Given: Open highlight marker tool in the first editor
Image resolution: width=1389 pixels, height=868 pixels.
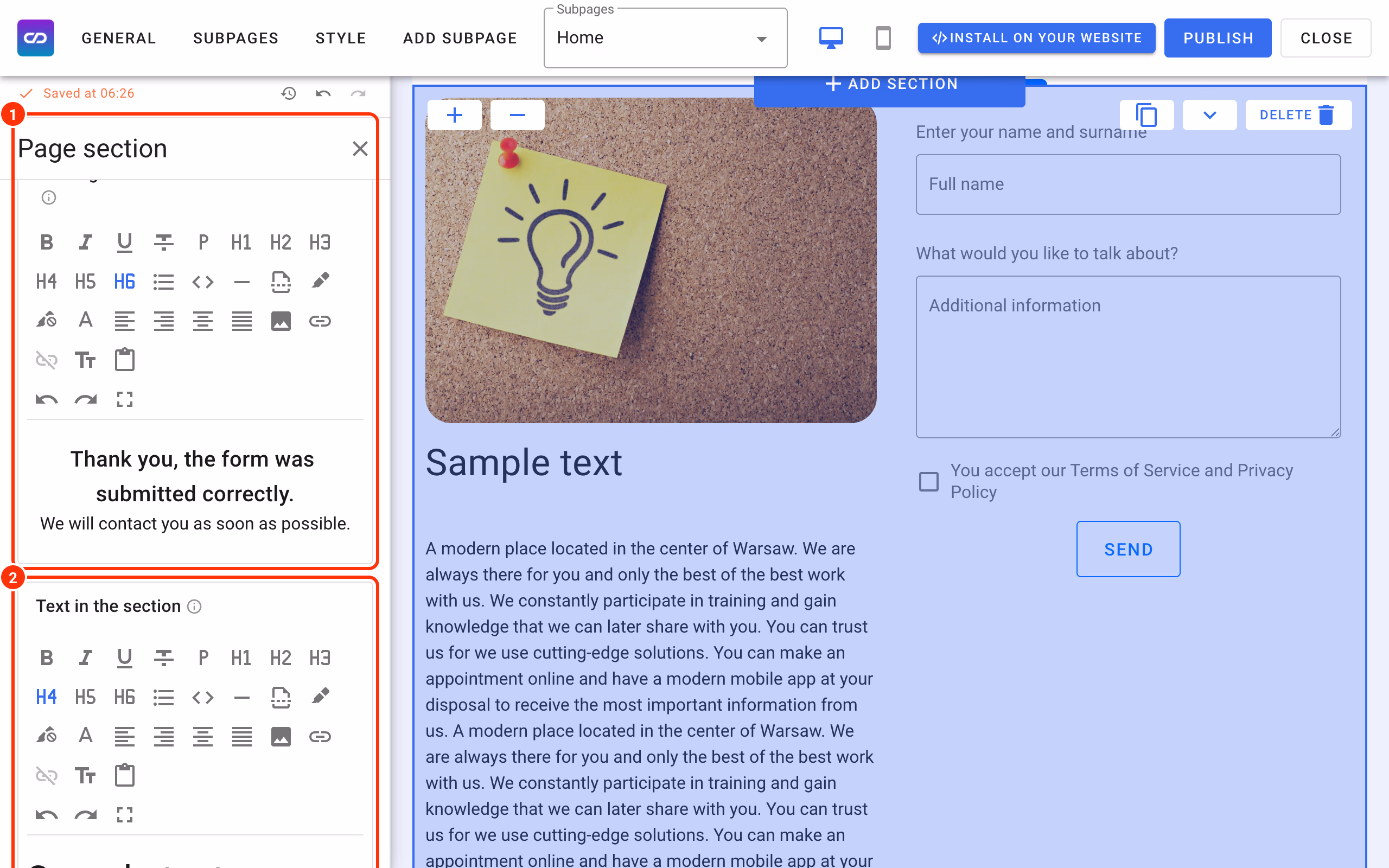Looking at the screenshot, I should pos(320,282).
